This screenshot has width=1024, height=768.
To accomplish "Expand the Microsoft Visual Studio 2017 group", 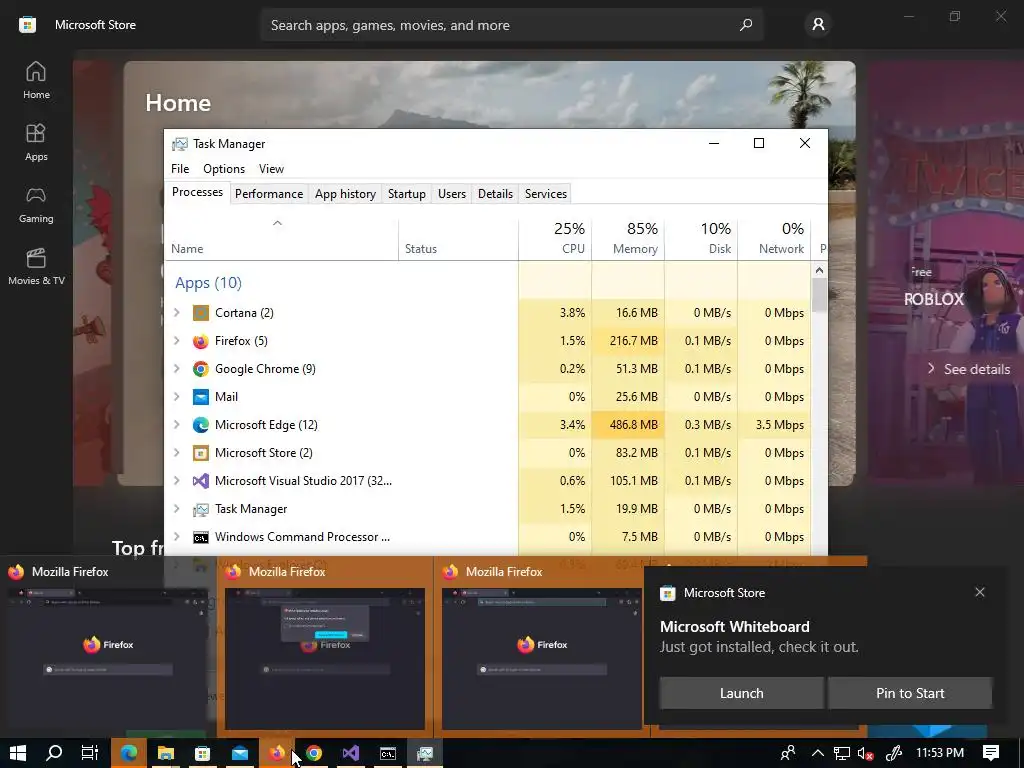I will tap(176, 481).
